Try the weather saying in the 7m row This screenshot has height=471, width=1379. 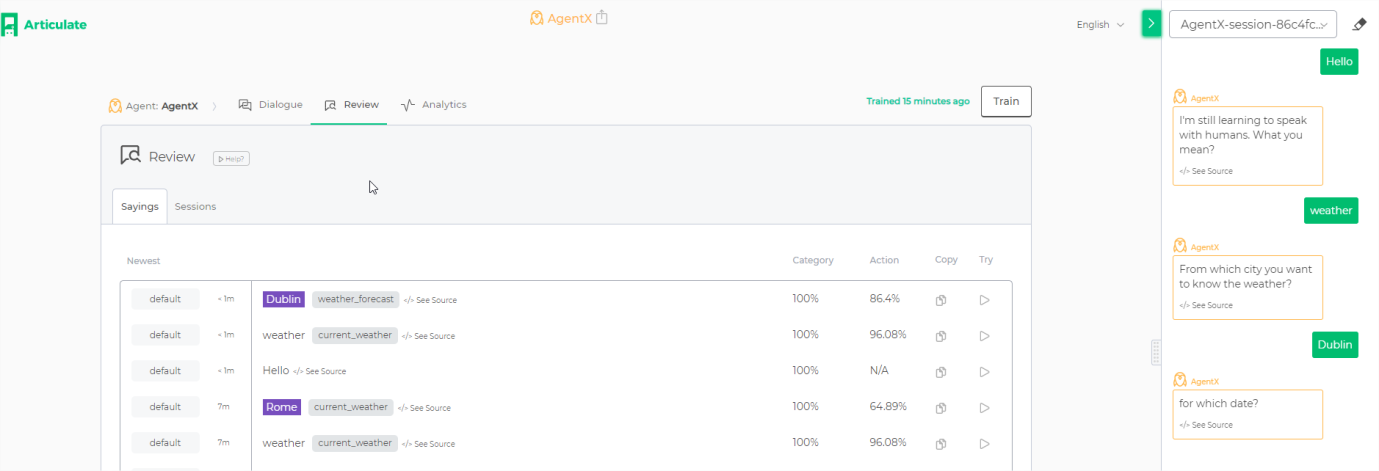984,444
